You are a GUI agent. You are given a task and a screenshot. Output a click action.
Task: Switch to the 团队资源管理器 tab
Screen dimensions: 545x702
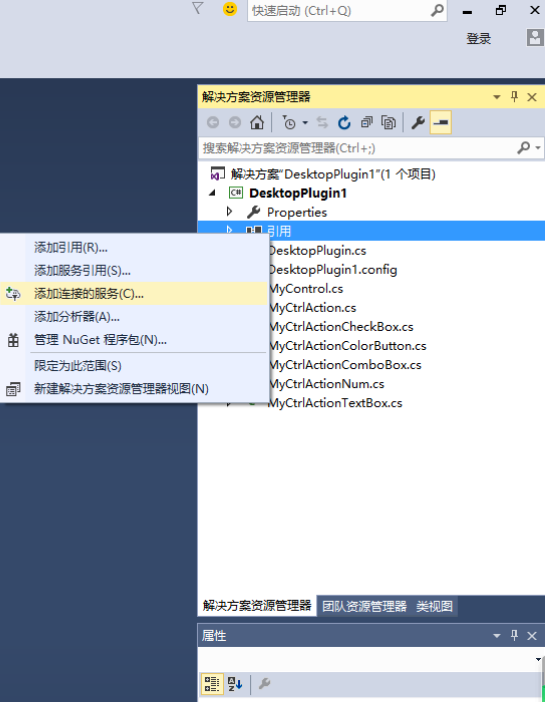pos(364,606)
